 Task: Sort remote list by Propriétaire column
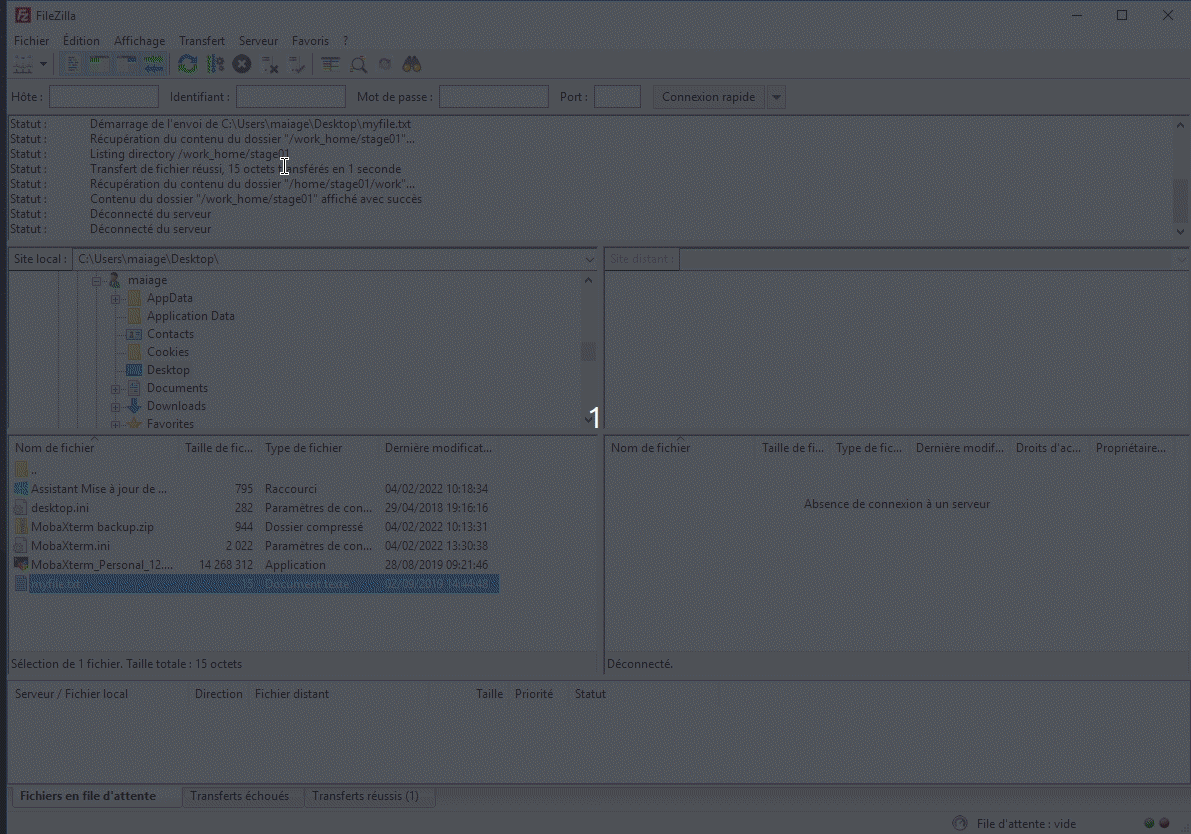tap(1131, 448)
